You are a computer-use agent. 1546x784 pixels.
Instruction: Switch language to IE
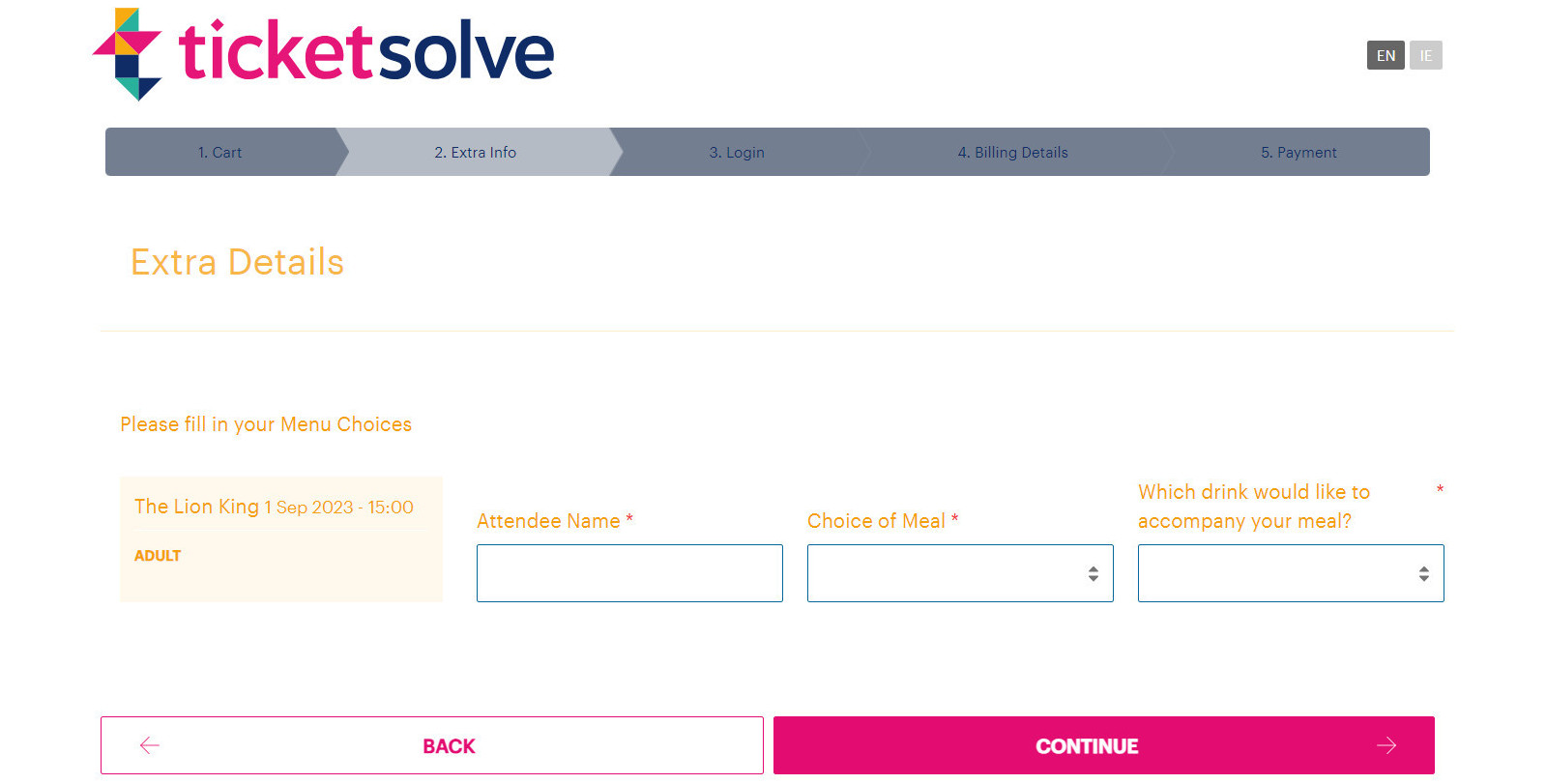[x=1424, y=55]
